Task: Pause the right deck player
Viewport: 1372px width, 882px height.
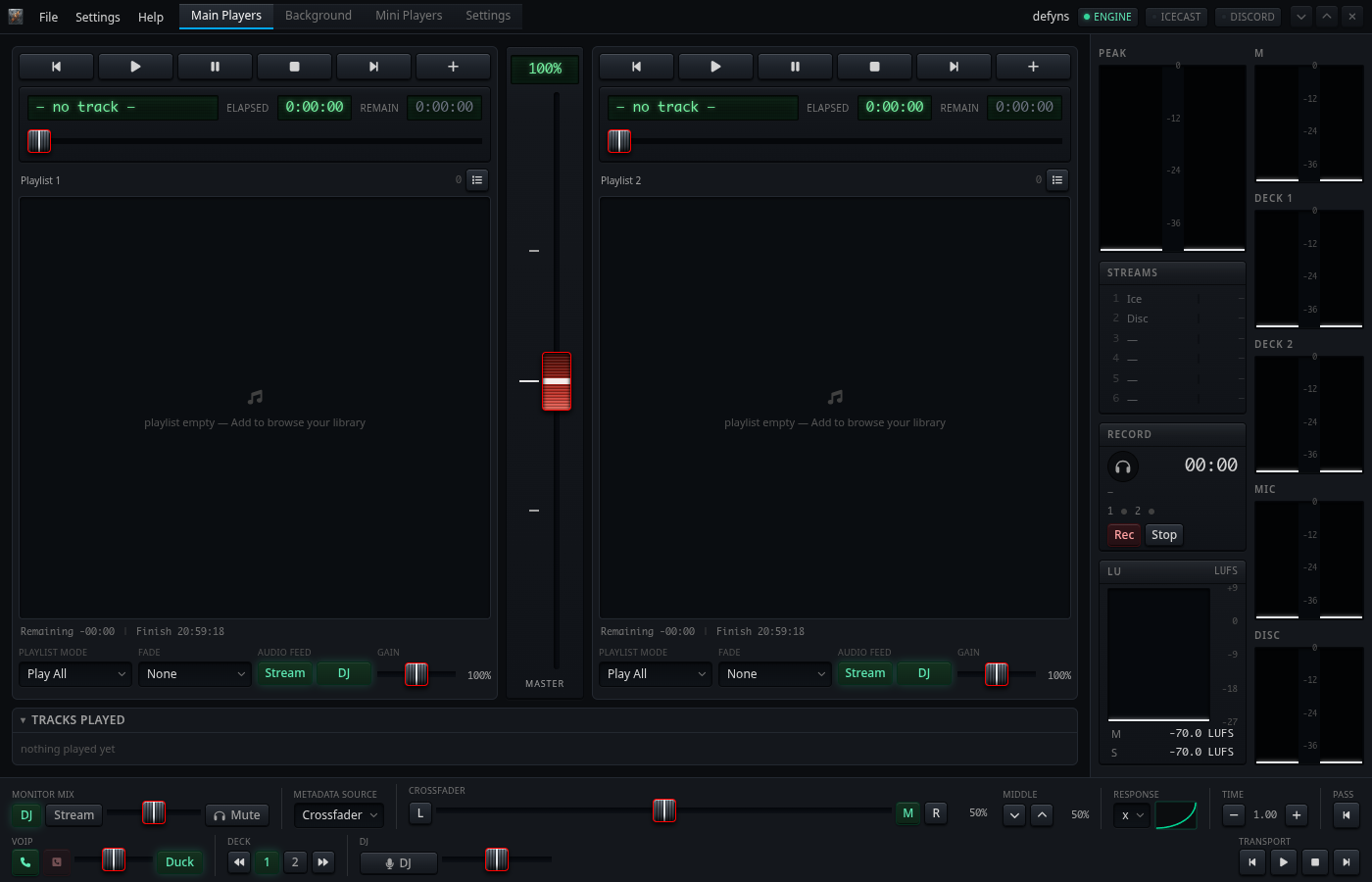Action: click(795, 67)
